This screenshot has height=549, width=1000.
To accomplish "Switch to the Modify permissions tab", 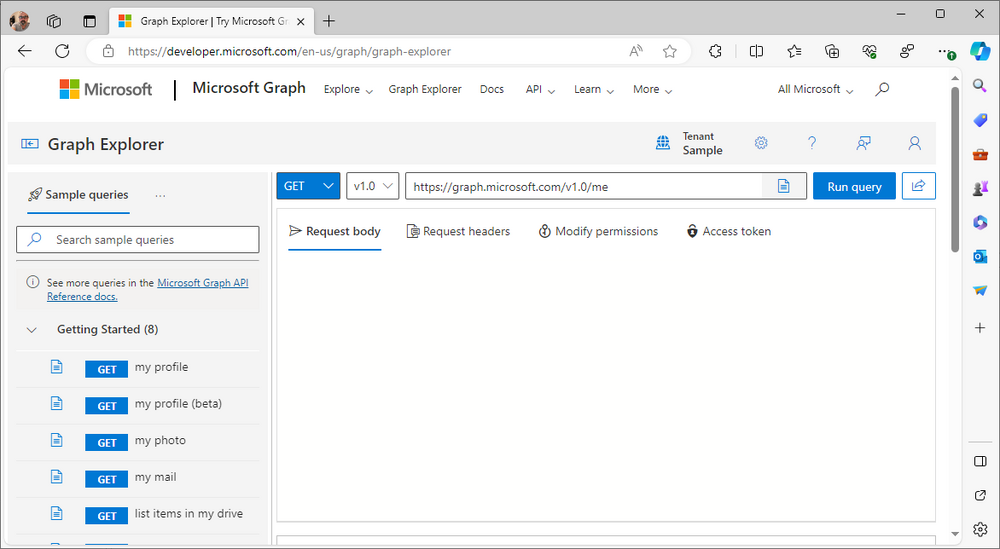I will [x=598, y=231].
